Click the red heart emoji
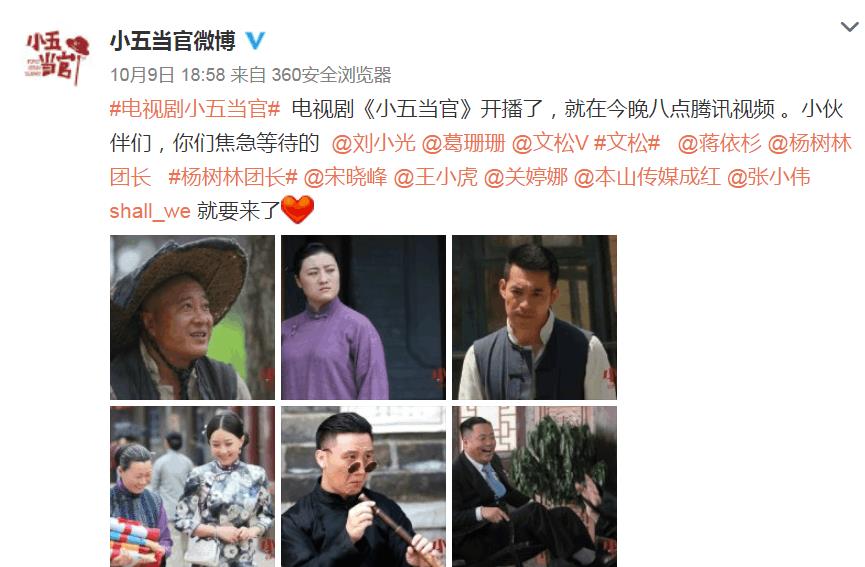Screen dimensions: 865x567 click(x=297, y=210)
